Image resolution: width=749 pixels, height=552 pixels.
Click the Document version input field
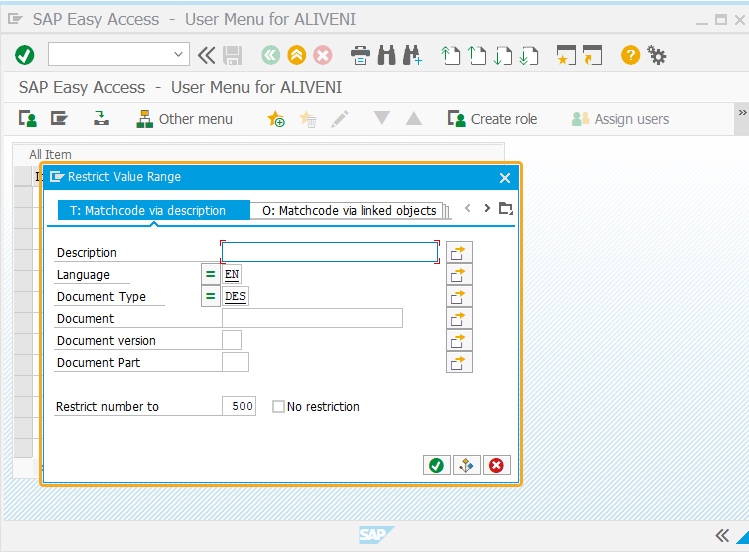(x=232, y=340)
